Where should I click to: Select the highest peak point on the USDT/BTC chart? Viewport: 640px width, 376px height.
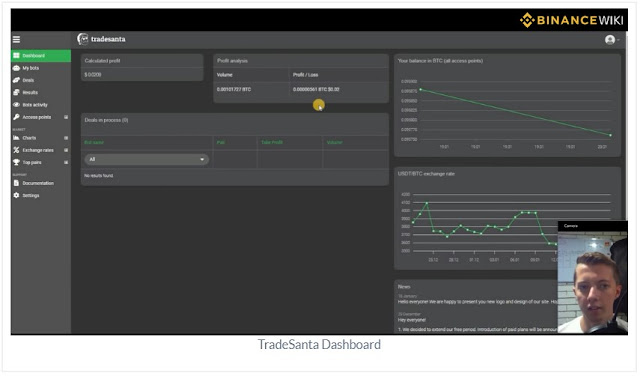[427, 202]
